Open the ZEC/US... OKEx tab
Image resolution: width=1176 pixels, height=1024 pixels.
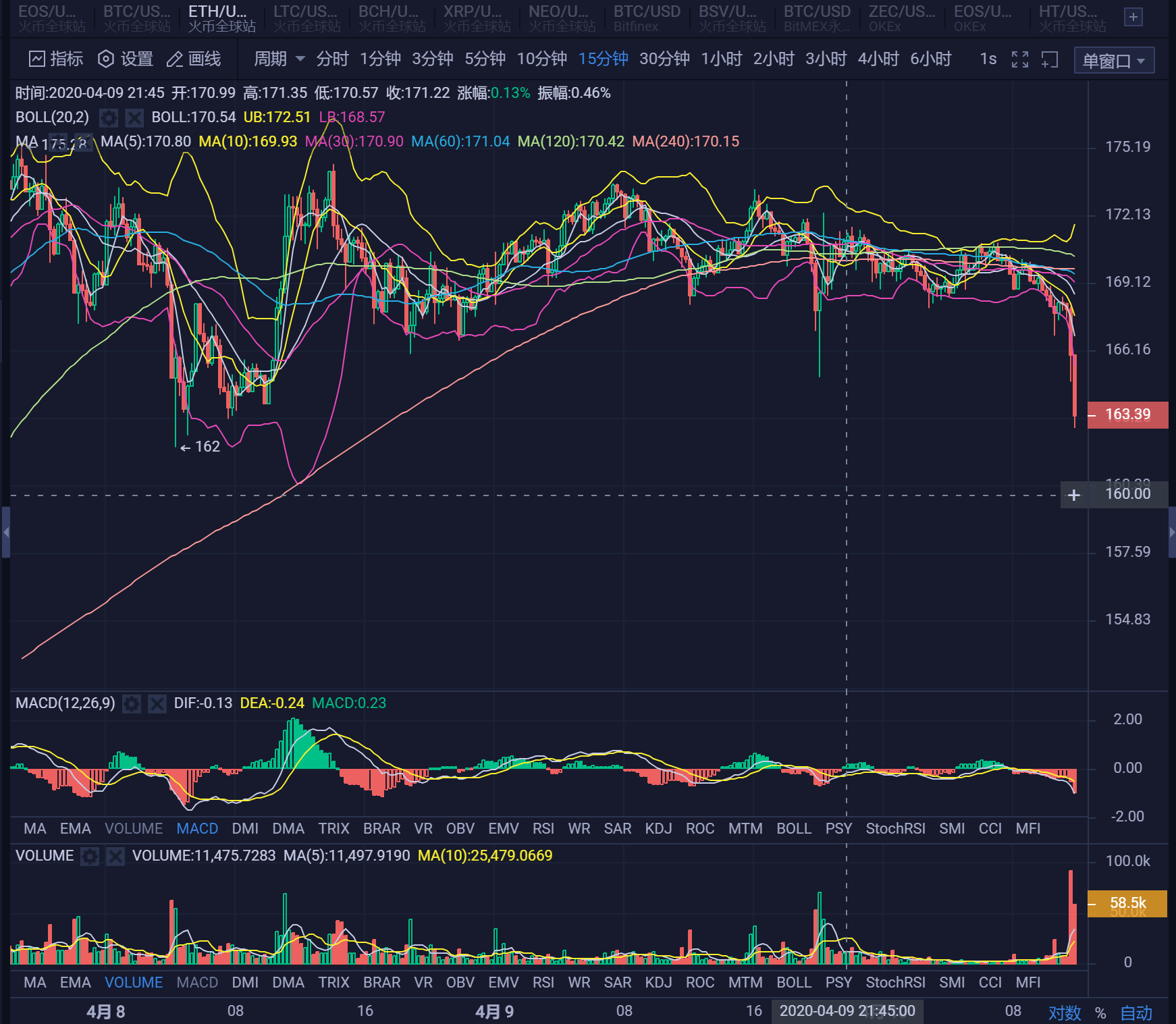coord(902,18)
